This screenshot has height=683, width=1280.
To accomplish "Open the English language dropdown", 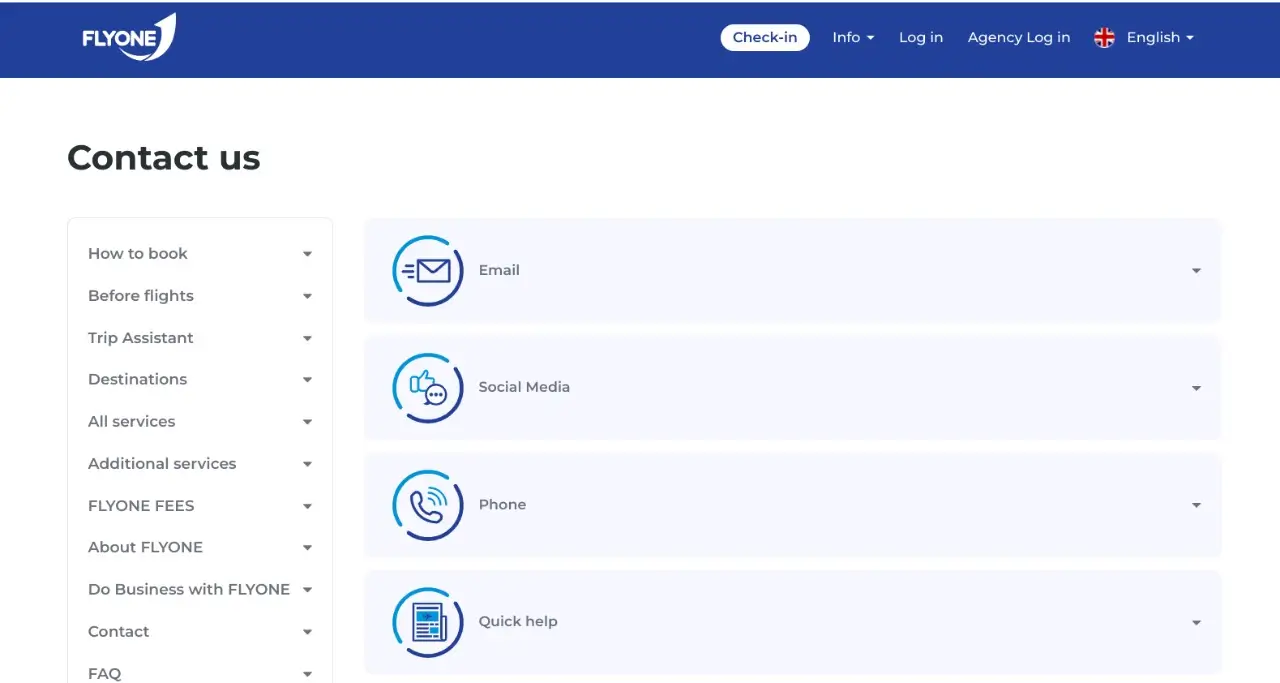I will (1160, 37).
